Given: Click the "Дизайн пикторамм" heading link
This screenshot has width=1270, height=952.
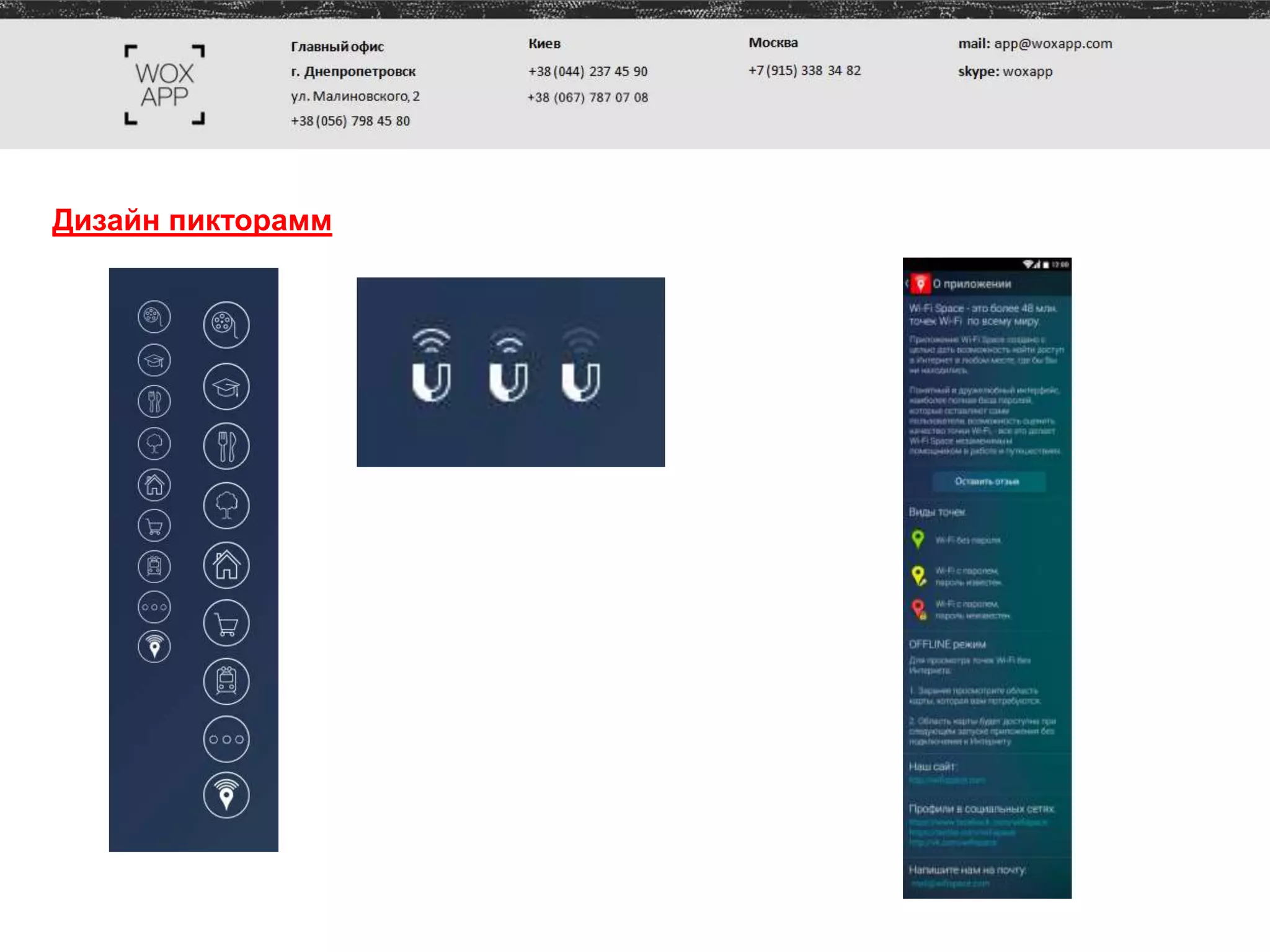Looking at the screenshot, I should [192, 221].
